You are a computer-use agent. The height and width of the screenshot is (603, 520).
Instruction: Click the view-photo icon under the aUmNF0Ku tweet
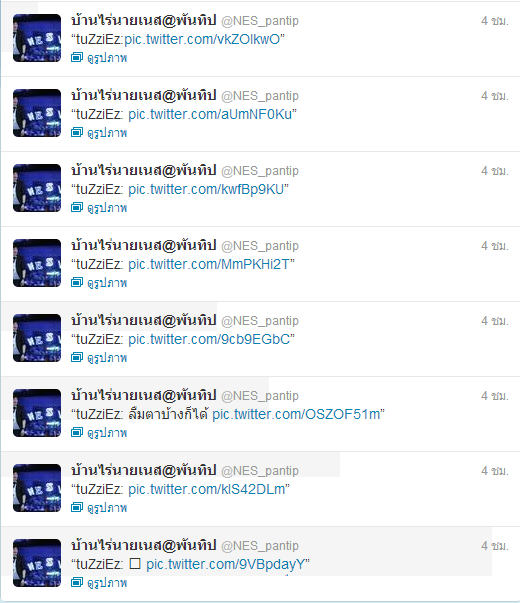click(x=77, y=133)
